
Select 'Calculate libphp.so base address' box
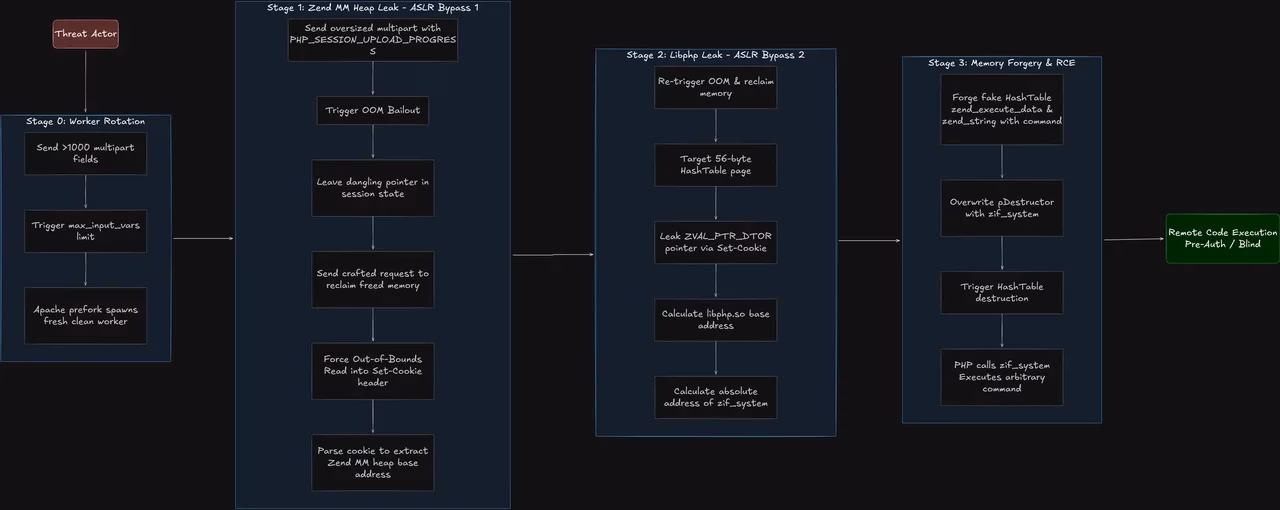click(715, 320)
